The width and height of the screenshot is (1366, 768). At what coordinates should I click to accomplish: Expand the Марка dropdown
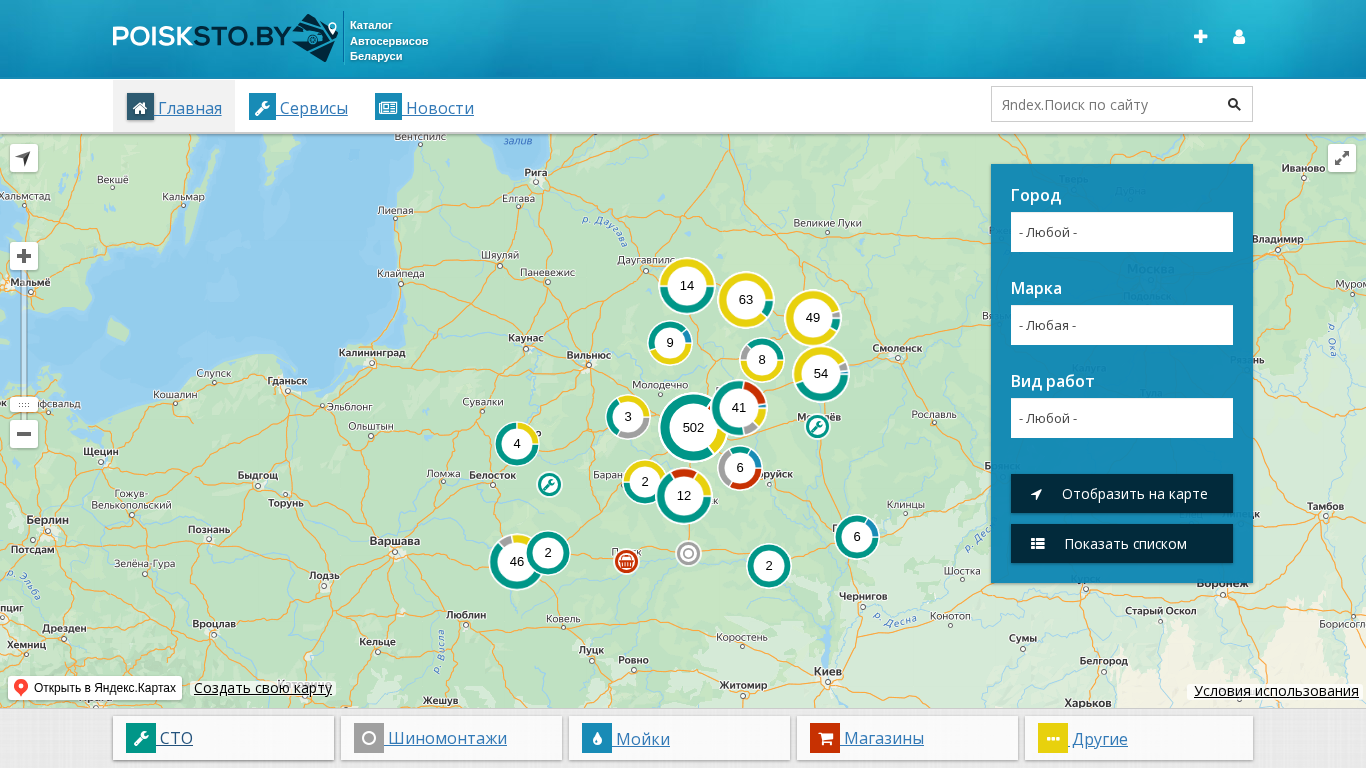1121,325
